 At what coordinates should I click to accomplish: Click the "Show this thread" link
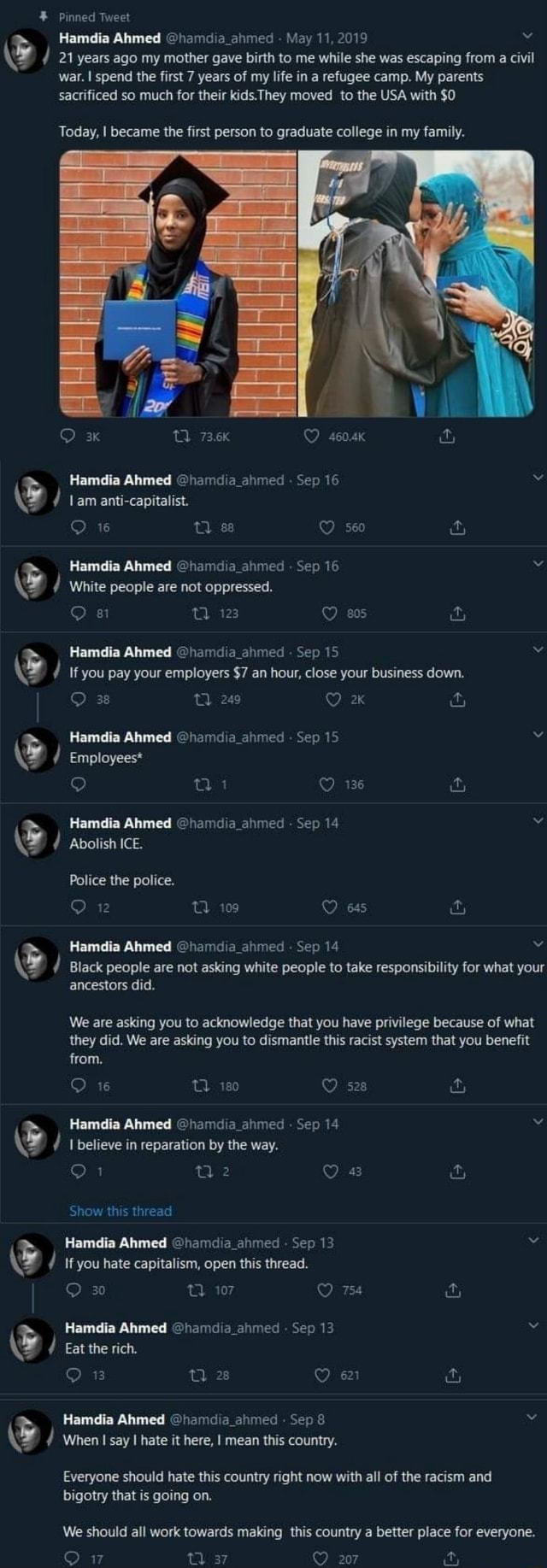121,1211
